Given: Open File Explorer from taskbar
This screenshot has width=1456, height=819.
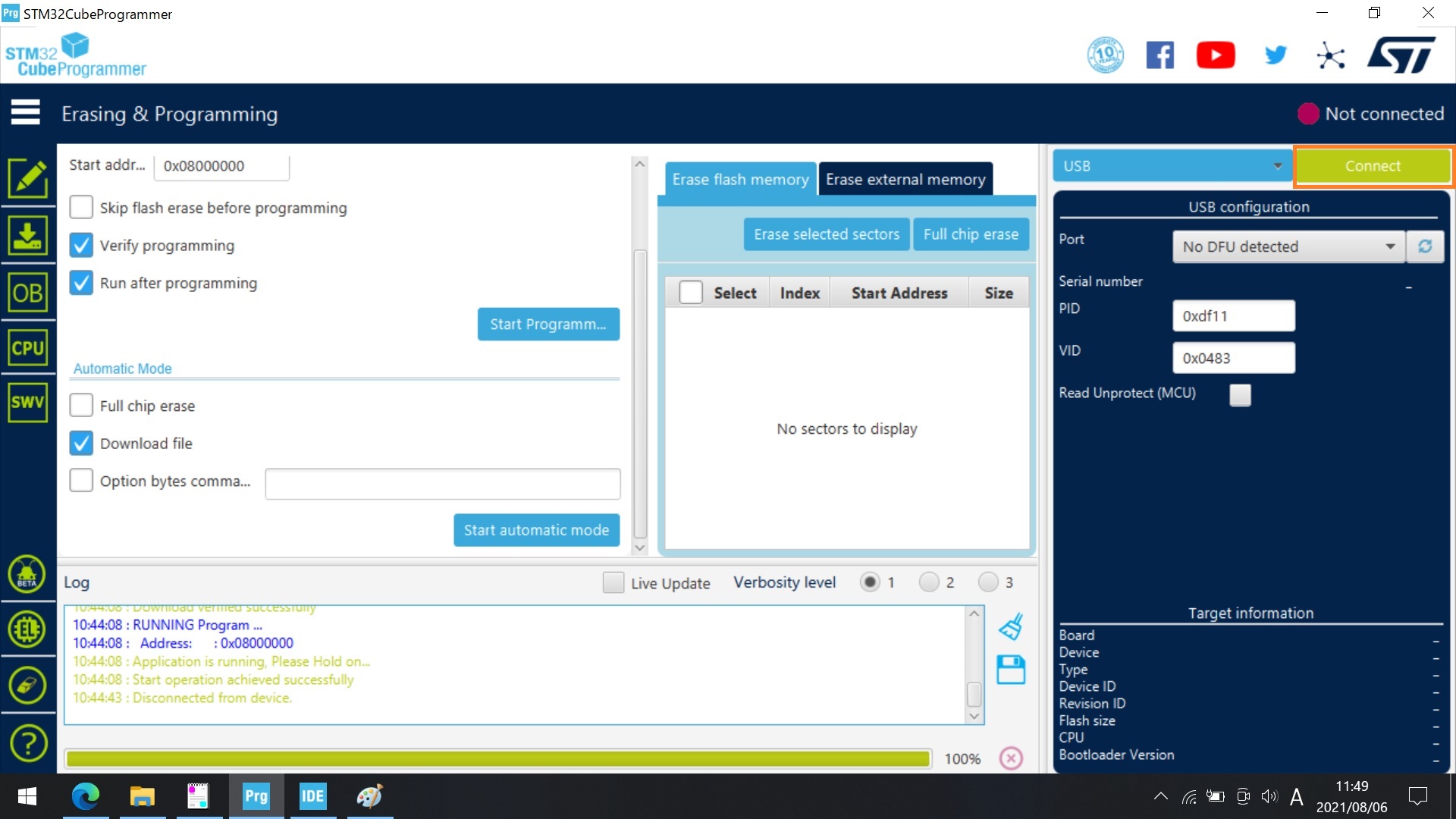Looking at the screenshot, I should tap(142, 796).
